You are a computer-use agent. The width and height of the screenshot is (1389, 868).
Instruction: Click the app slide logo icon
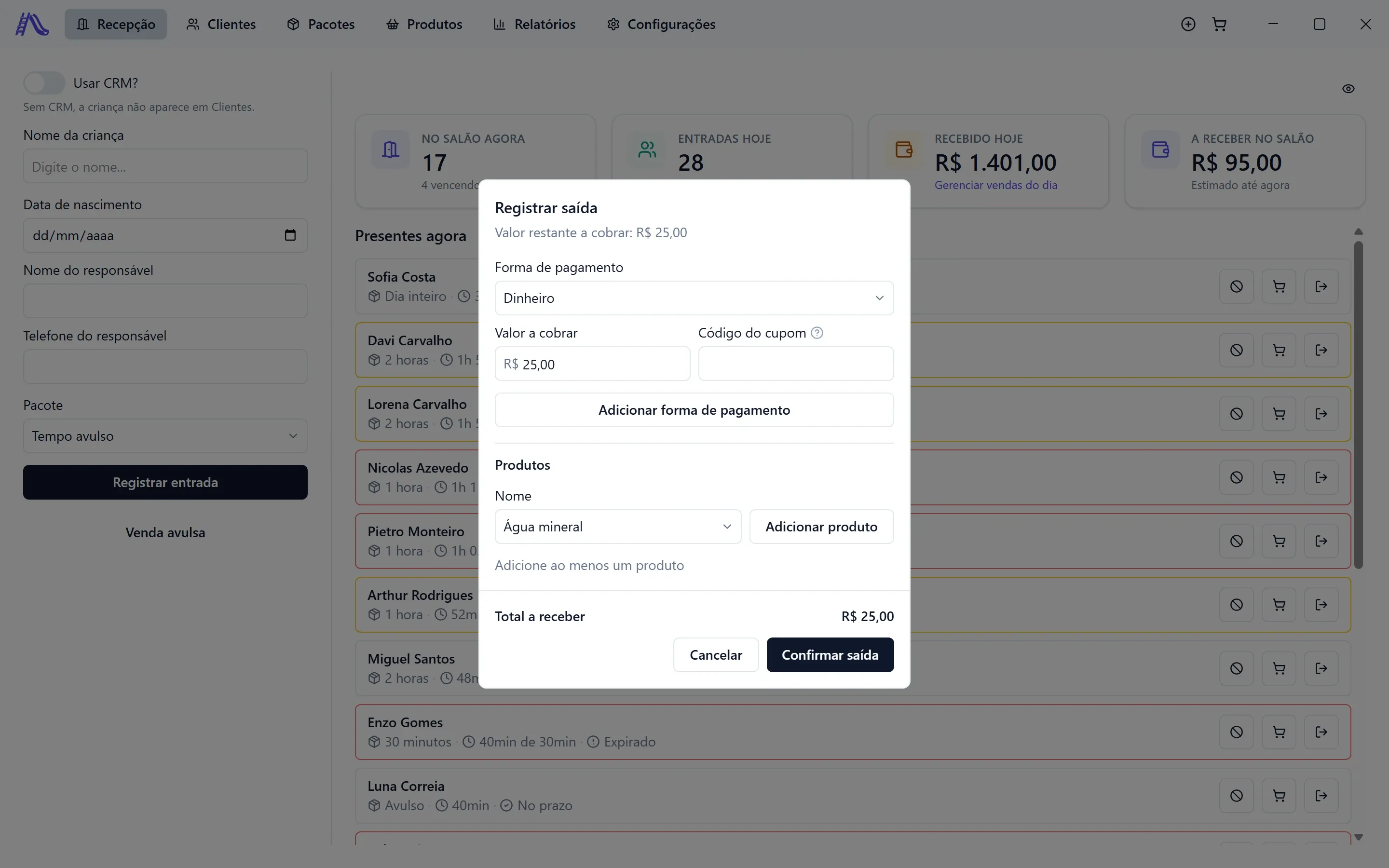click(x=32, y=24)
